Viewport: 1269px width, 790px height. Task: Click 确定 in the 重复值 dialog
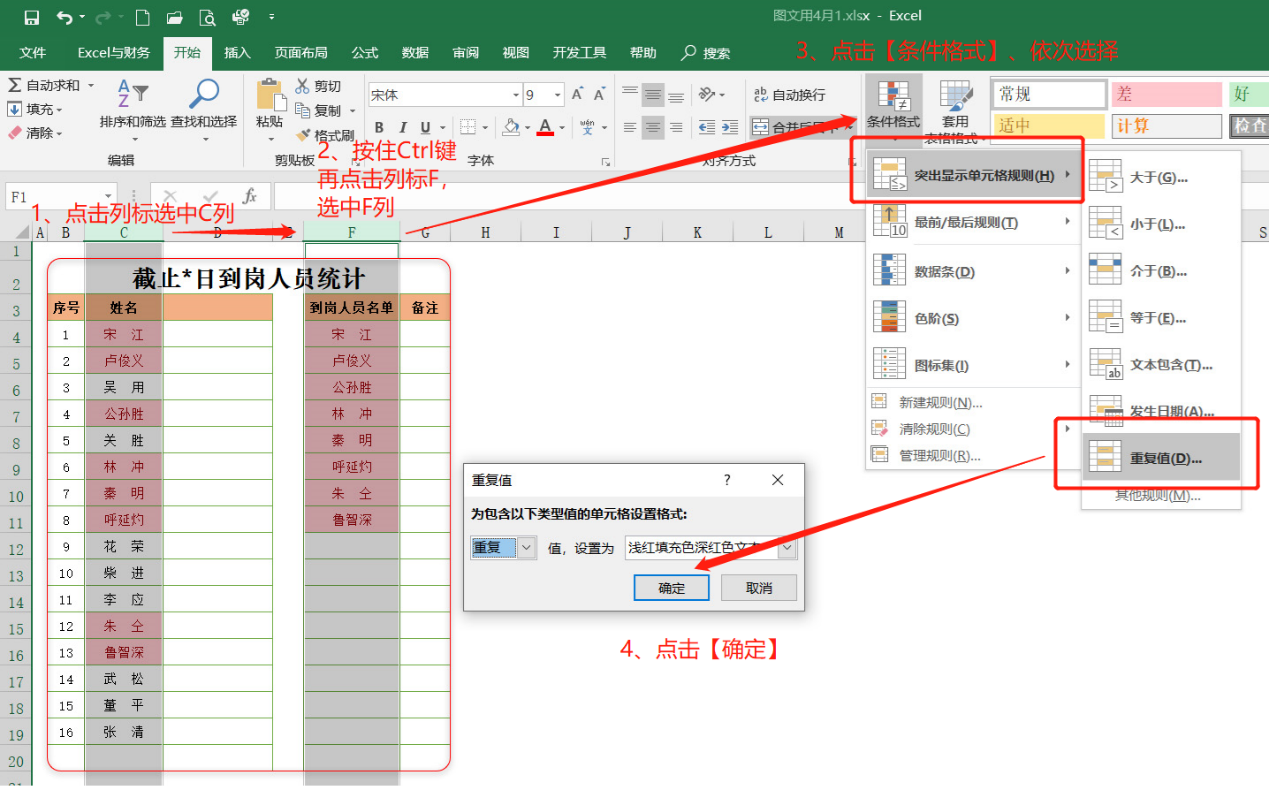tap(672, 588)
